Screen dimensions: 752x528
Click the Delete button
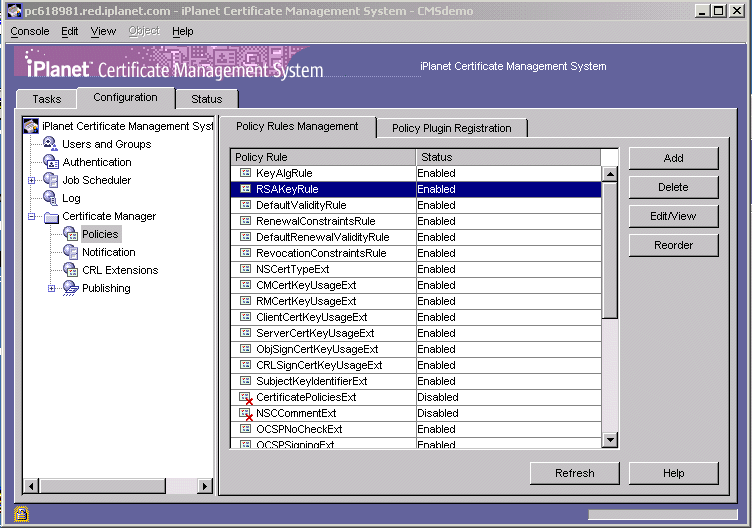[x=673, y=187]
